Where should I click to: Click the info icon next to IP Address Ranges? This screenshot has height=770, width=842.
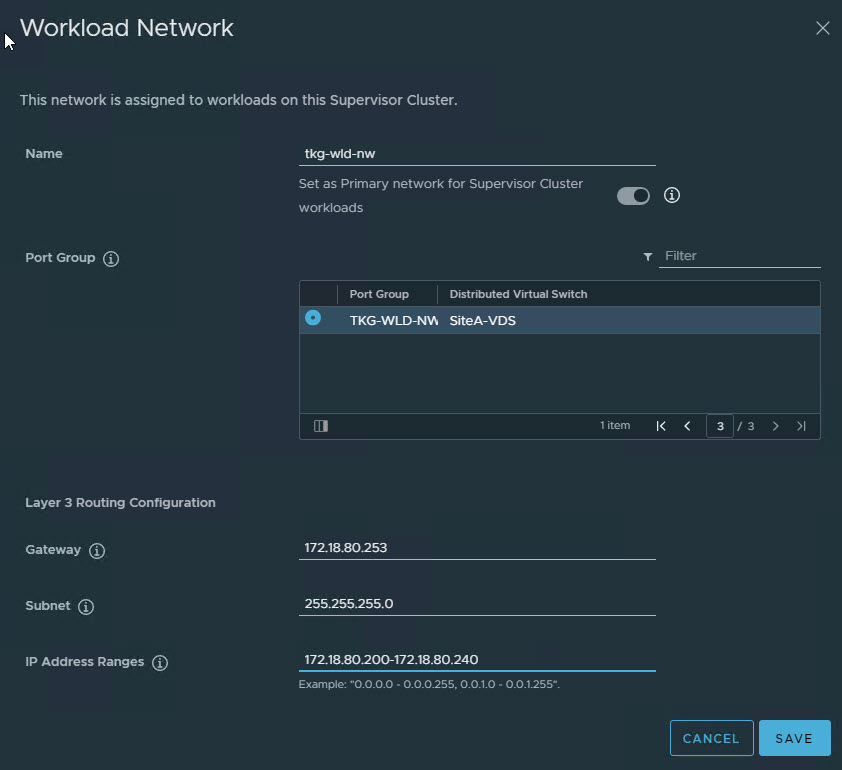click(160, 663)
